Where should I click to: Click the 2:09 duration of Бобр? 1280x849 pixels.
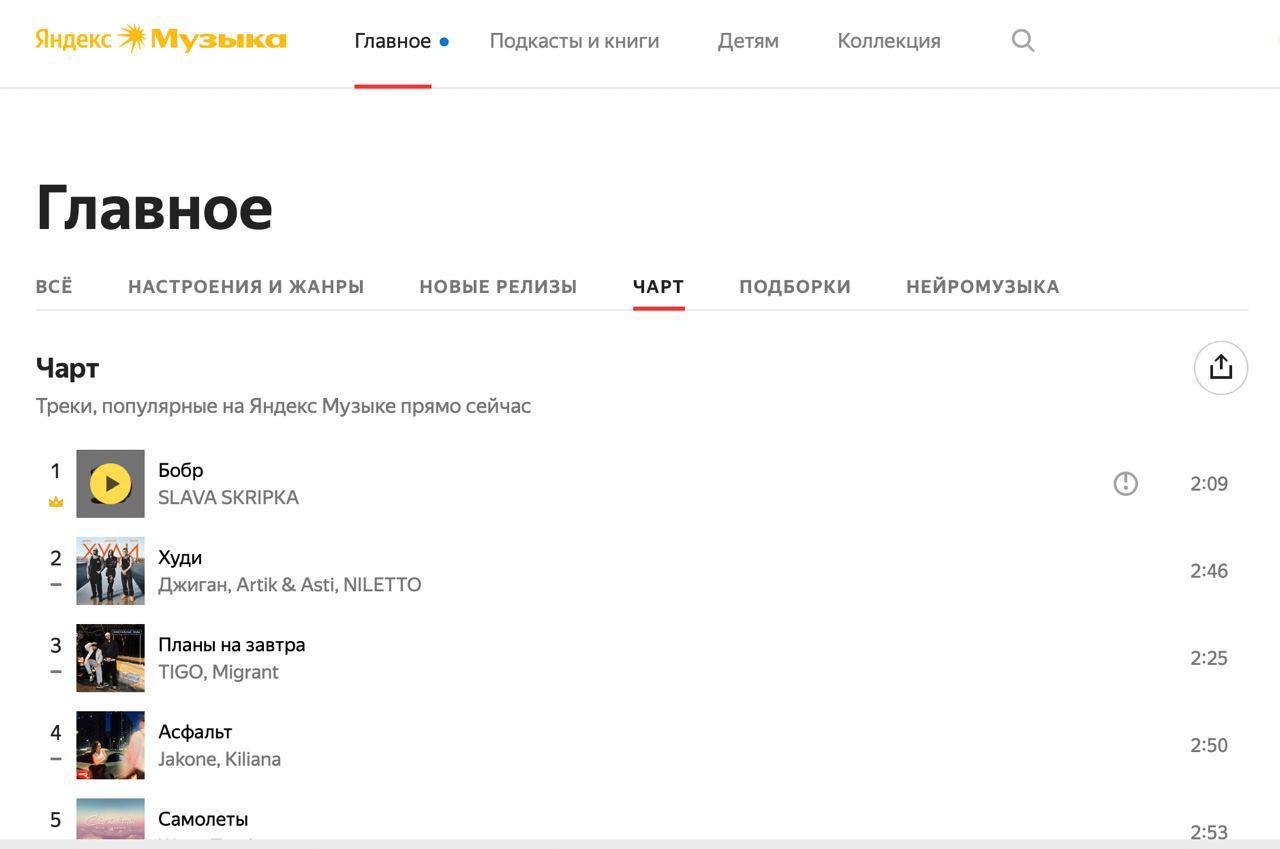click(x=1209, y=484)
